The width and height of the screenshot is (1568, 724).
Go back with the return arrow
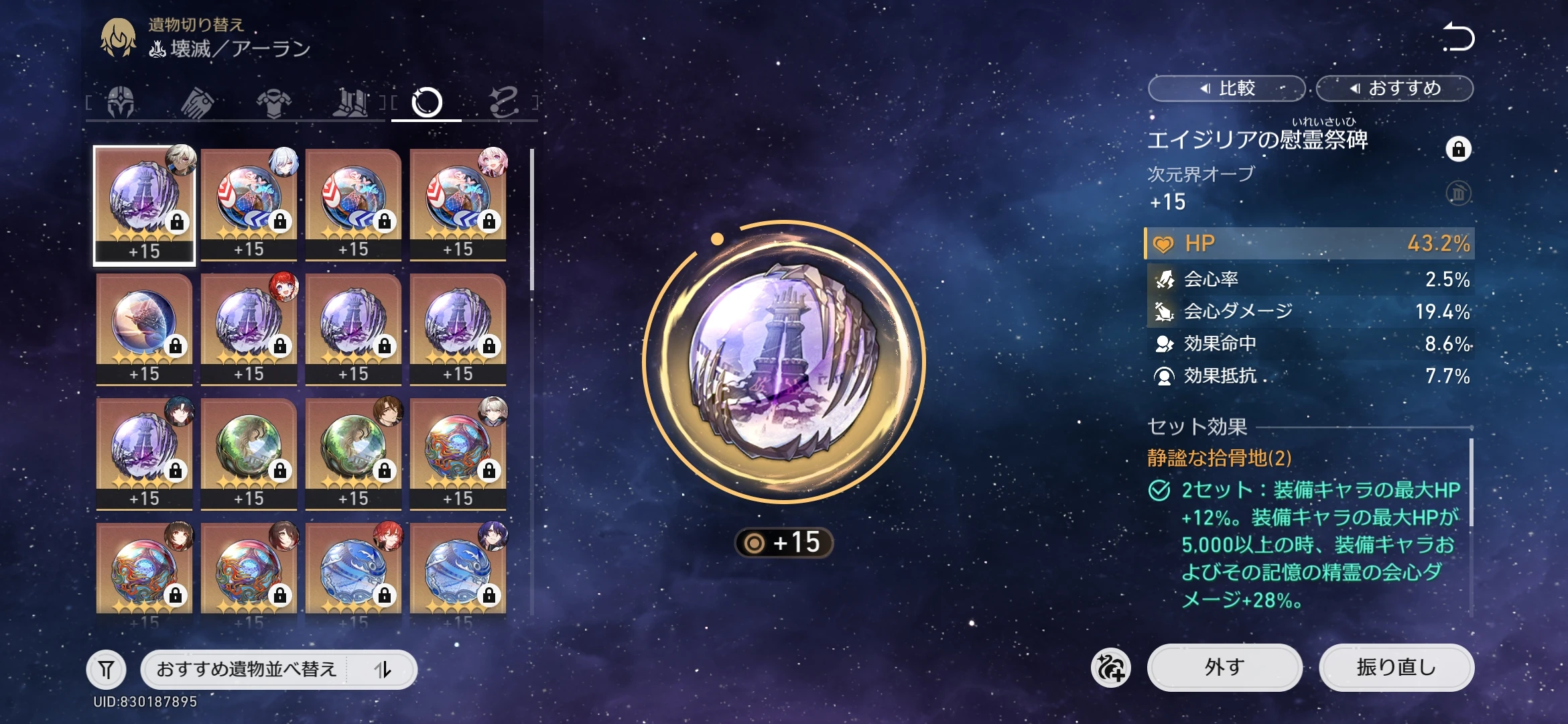(x=1458, y=37)
